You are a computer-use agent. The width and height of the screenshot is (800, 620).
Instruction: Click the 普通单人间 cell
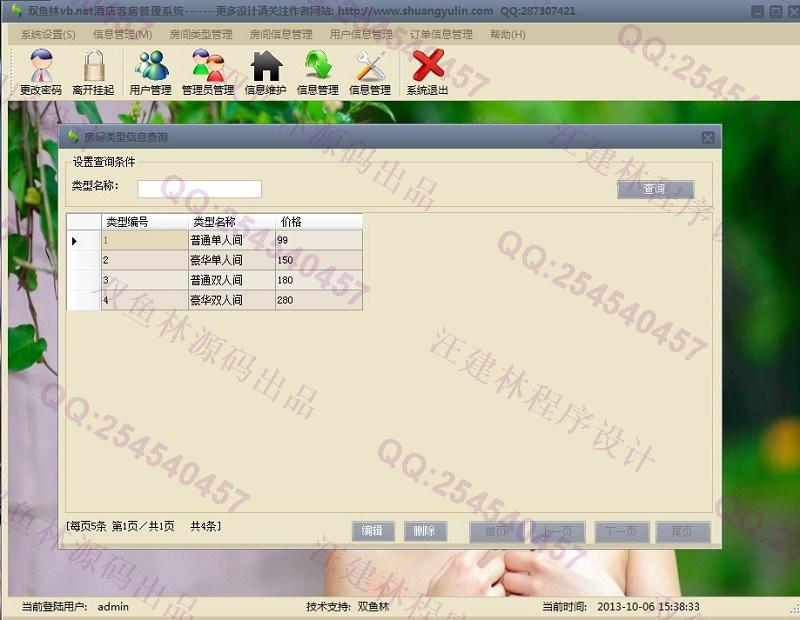click(232, 240)
